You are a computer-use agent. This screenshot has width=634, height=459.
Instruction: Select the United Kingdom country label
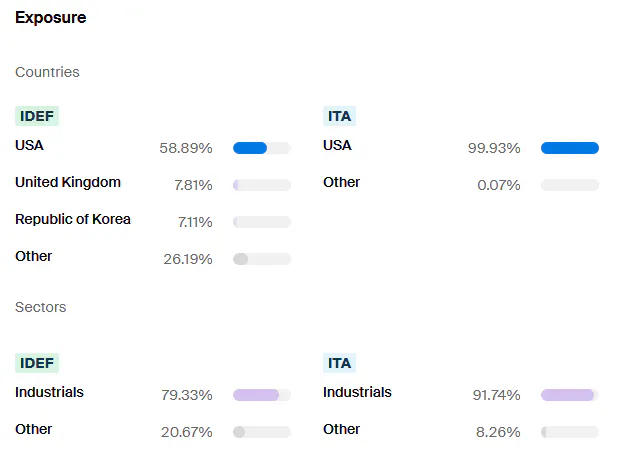coord(68,182)
